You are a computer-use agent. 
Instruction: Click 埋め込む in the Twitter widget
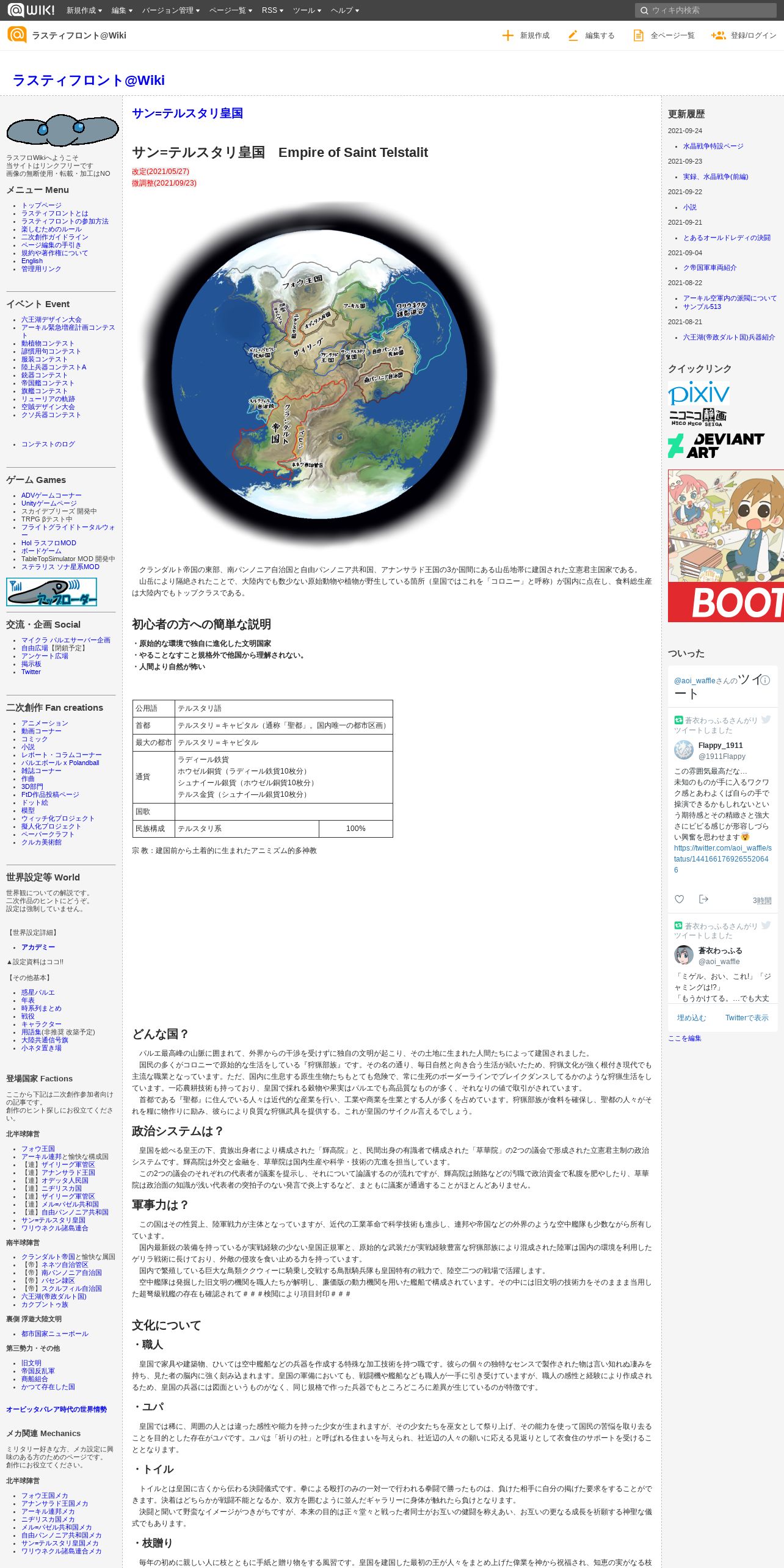pos(691,1018)
